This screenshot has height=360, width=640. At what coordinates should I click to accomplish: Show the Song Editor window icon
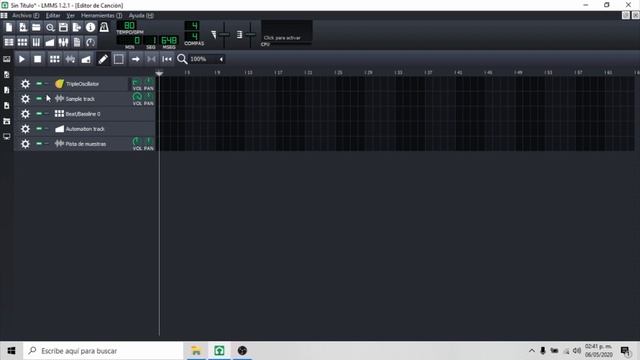(x=9, y=42)
